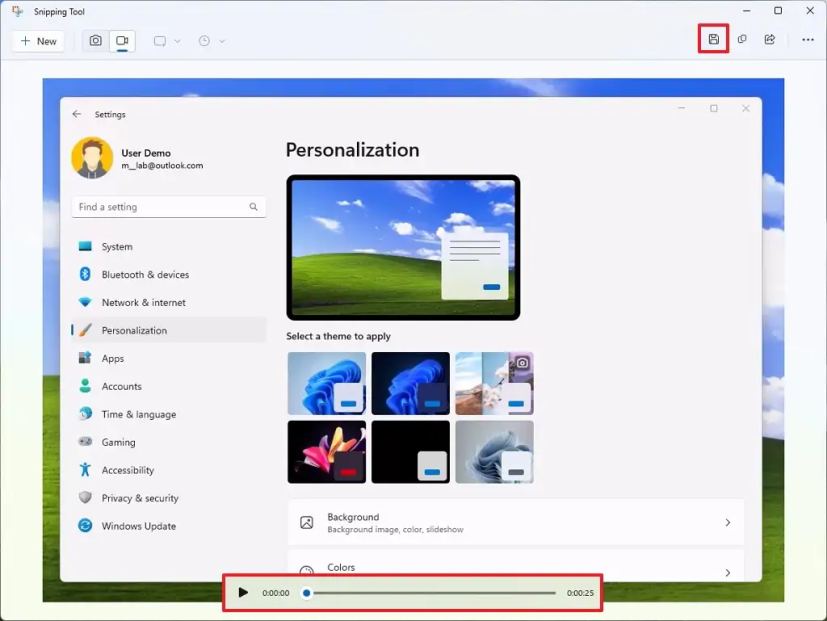Switch to Record video mode
The width and height of the screenshot is (827, 621).
coord(122,41)
